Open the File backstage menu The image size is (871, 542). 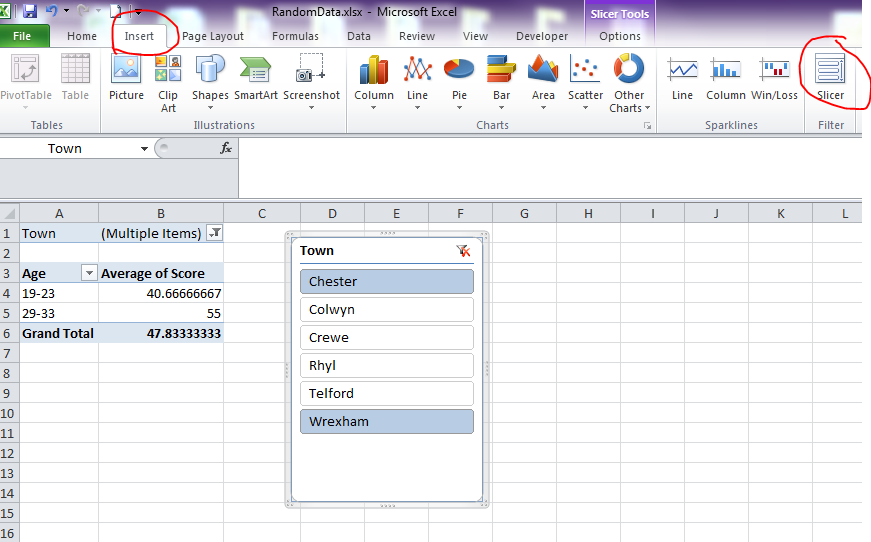click(22, 36)
